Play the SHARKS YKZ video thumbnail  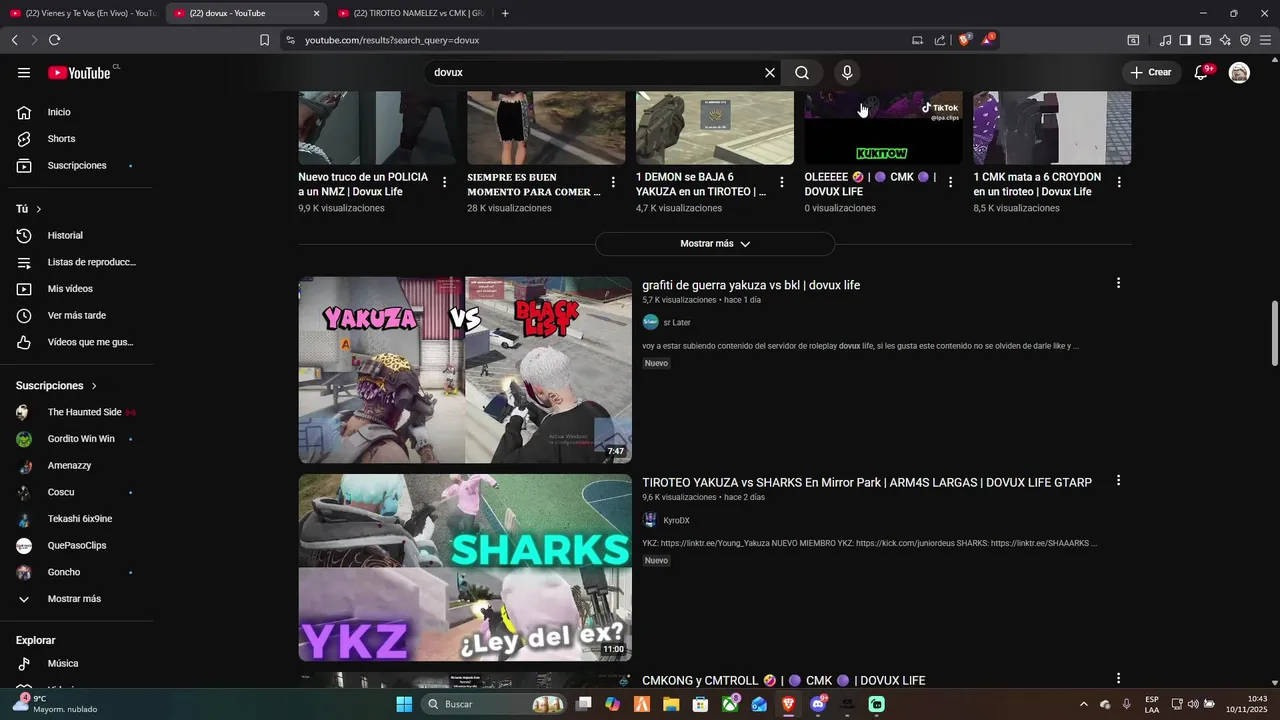pos(465,568)
